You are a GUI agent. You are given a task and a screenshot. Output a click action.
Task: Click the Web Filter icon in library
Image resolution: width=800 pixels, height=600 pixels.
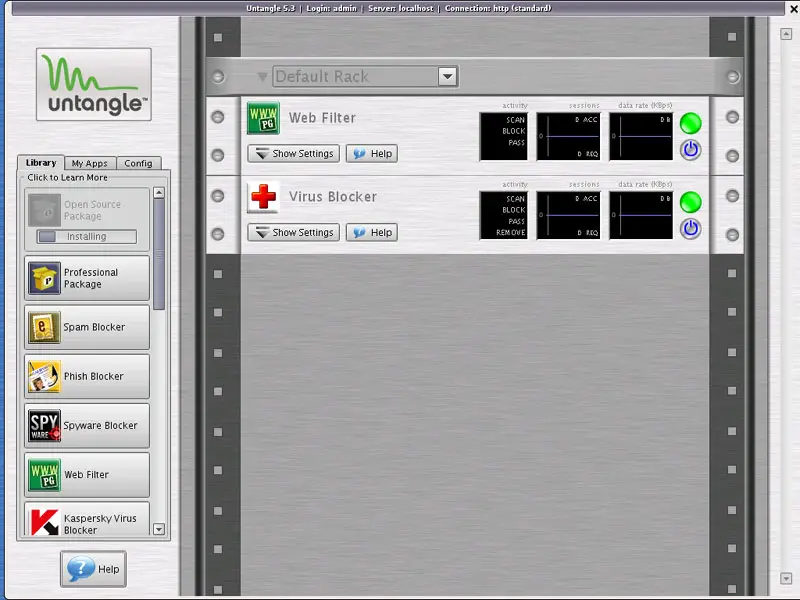click(44, 475)
